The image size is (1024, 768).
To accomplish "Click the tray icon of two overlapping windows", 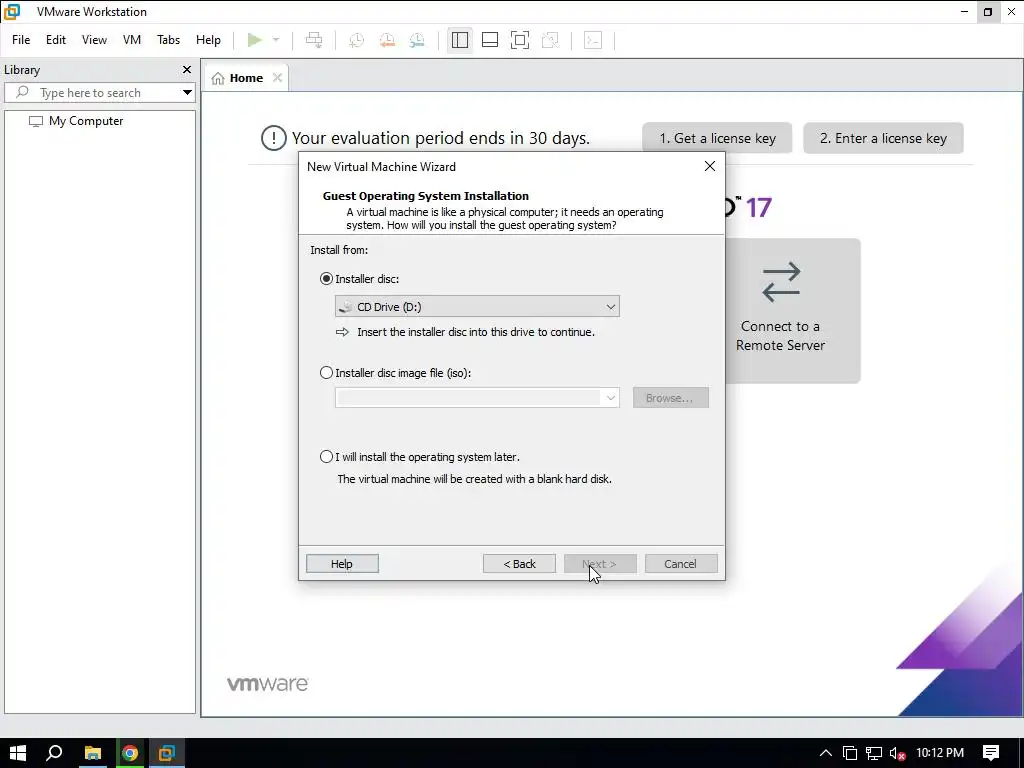I will click(850, 754).
